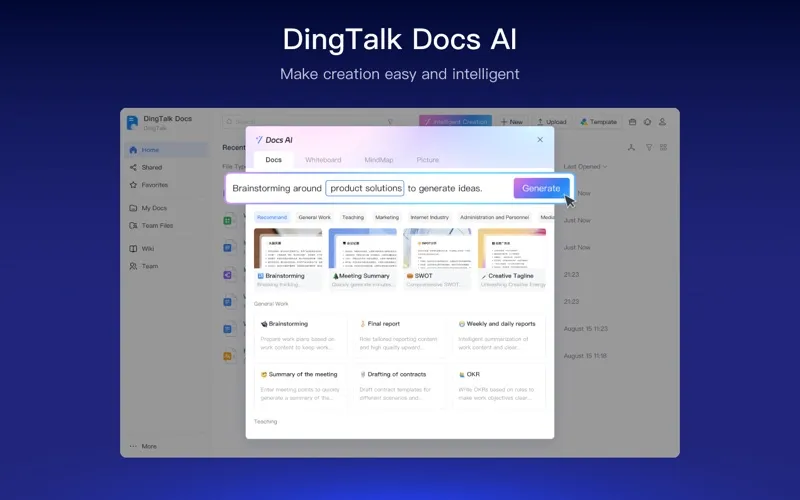The width and height of the screenshot is (800, 500).
Task: Switch to the Picture tab
Action: click(x=428, y=160)
